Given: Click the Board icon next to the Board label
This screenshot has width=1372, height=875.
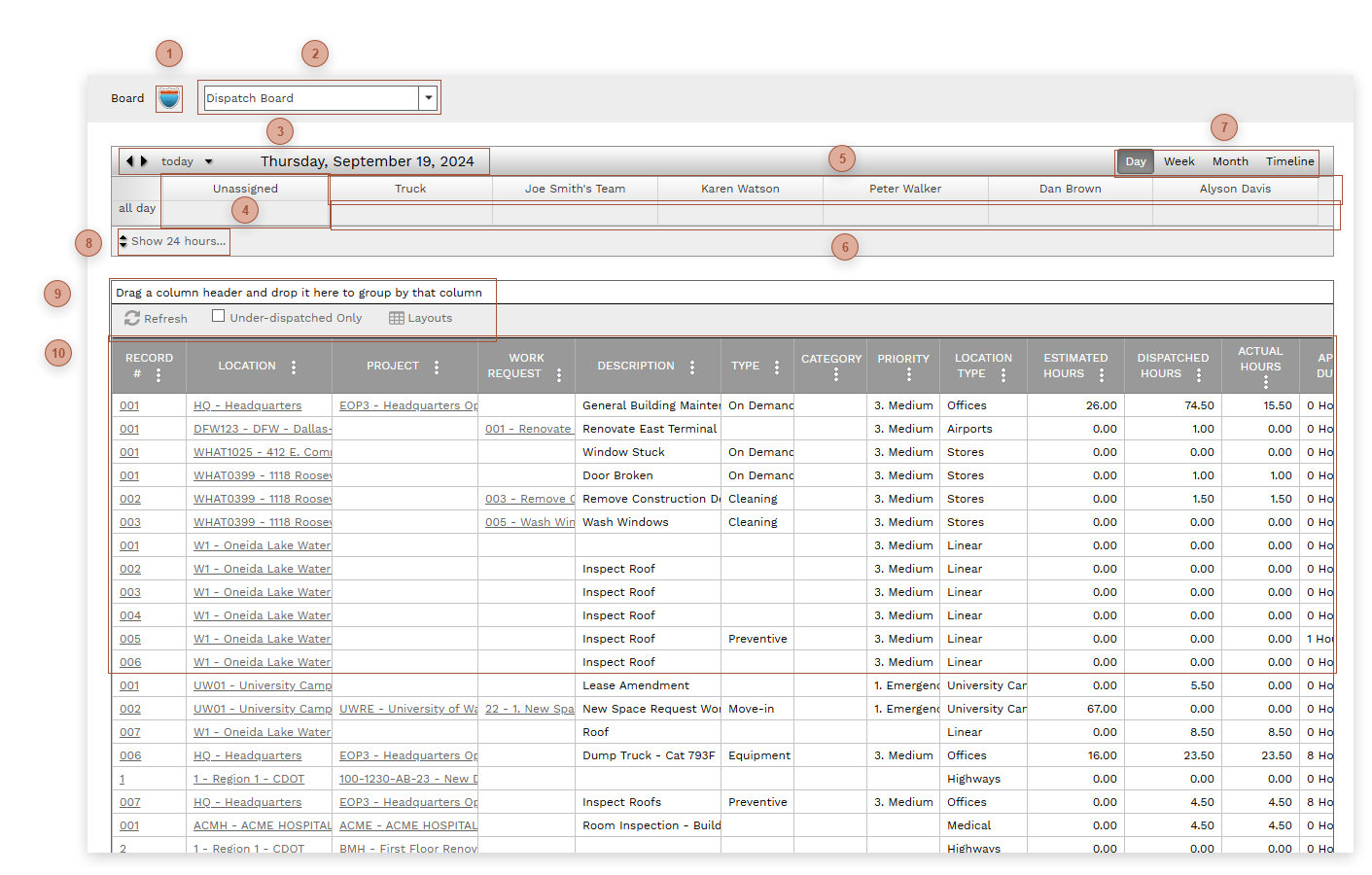Looking at the screenshot, I should [169, 98].
